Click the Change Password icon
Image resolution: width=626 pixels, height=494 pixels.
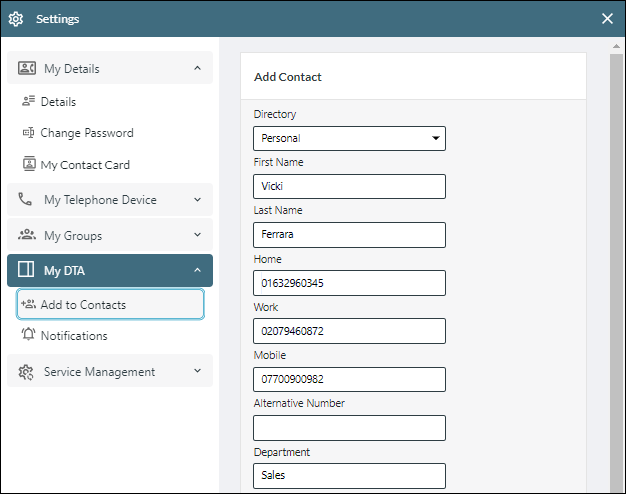point(28,133)
